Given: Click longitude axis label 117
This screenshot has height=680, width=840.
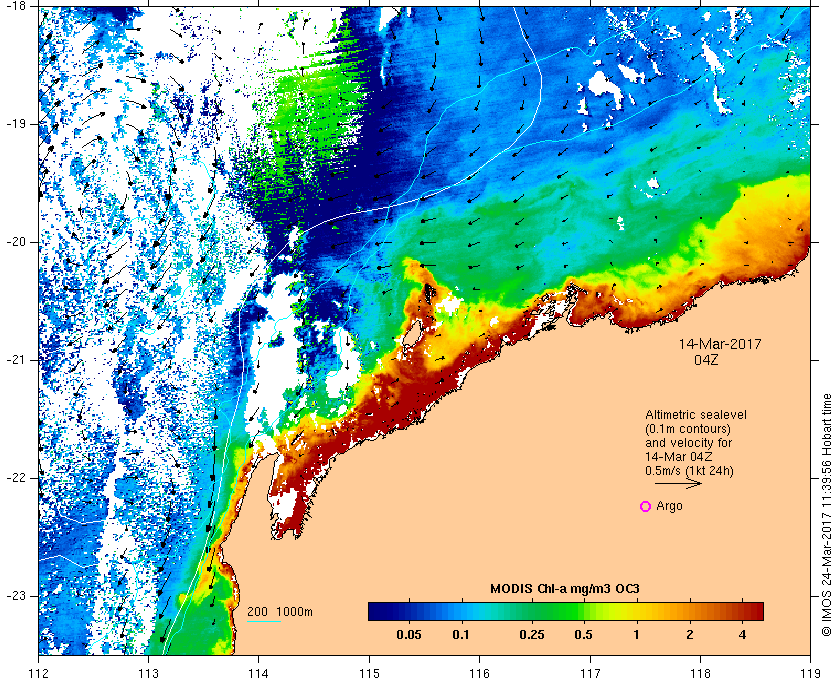Looking at the screenshot, I should tap(590, 672).
